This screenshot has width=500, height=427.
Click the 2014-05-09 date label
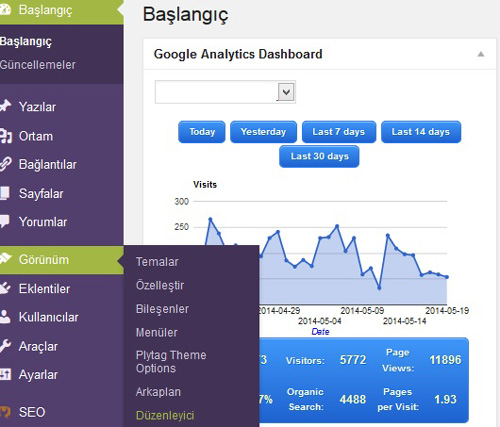(x=362, y=311)
